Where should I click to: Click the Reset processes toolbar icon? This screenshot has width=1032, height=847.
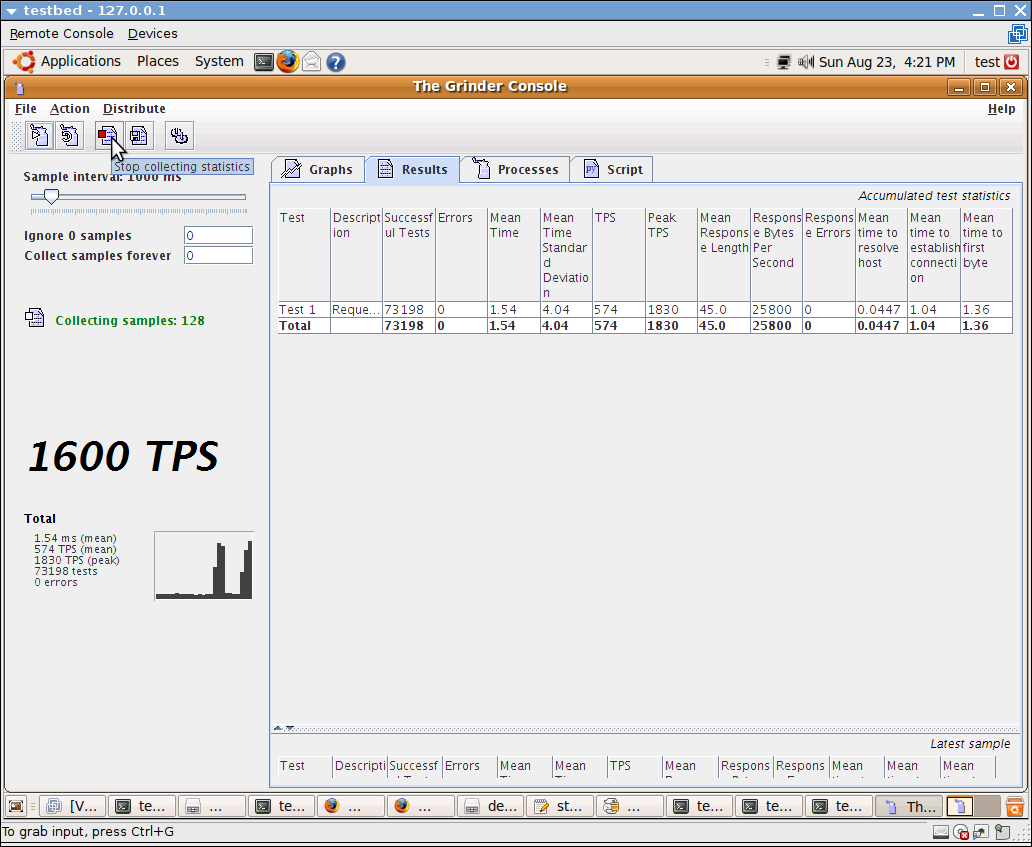69,136
